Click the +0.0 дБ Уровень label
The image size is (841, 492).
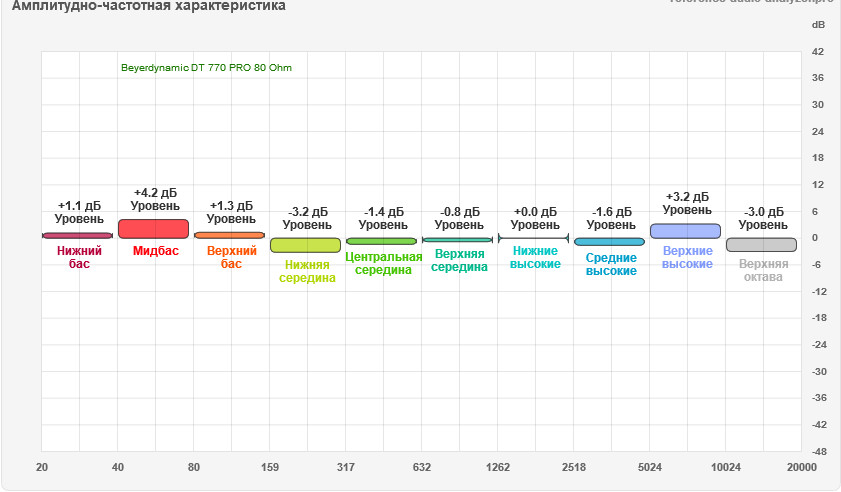click(535, 218)
